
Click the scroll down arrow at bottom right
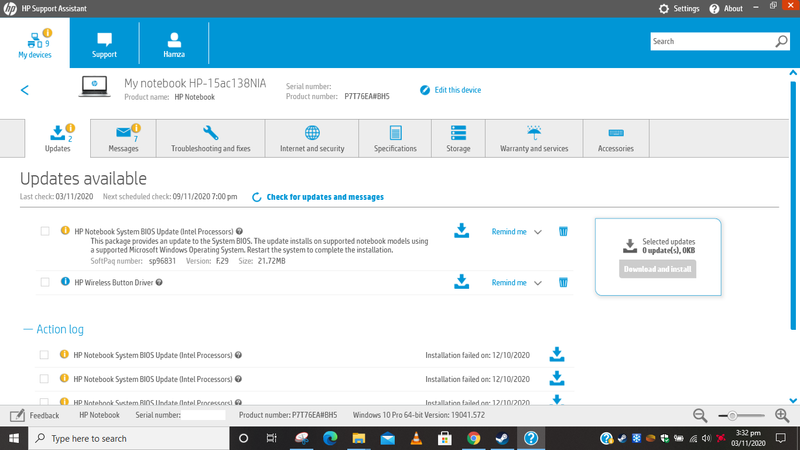tap(793, 401)
